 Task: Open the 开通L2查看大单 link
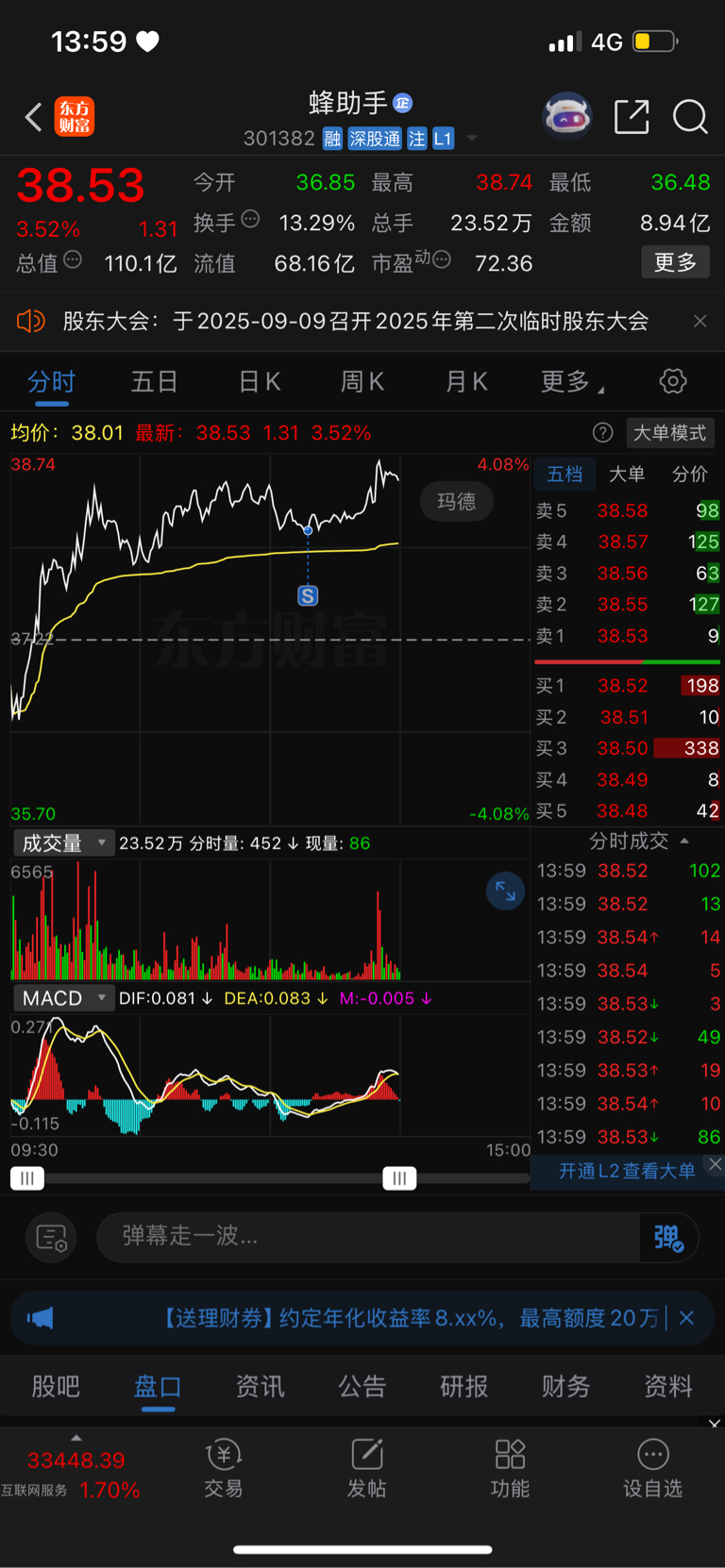click(627, 1171)
